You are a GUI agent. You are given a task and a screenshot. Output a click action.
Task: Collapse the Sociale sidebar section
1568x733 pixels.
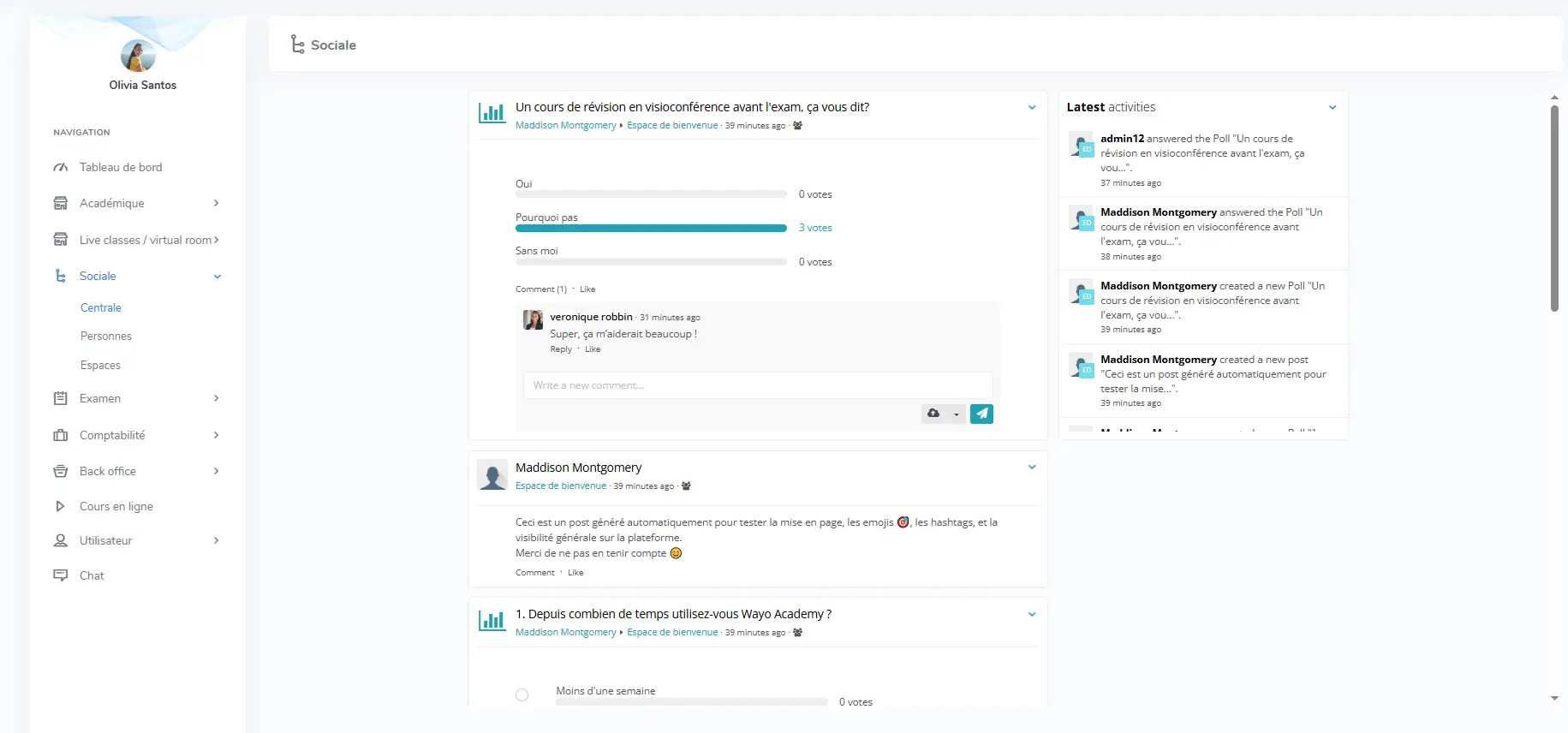(217, 277)
